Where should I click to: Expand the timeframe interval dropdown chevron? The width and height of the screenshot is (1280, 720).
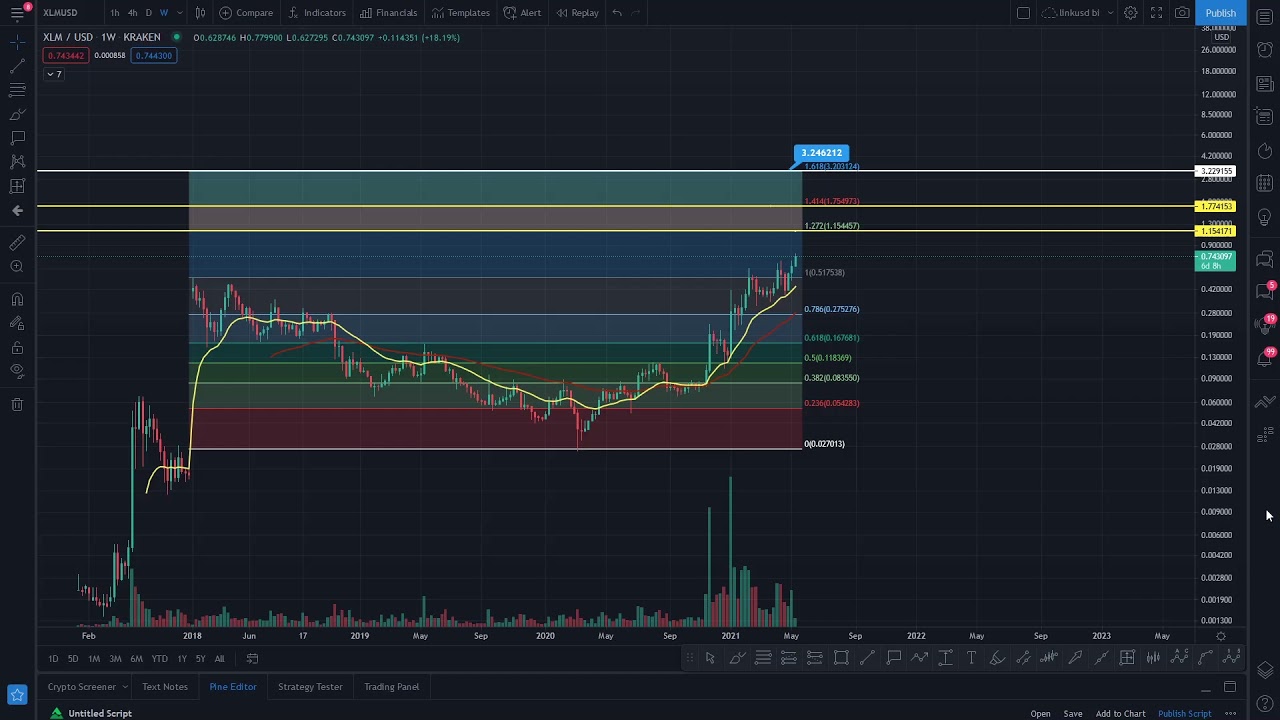point(180,13)
